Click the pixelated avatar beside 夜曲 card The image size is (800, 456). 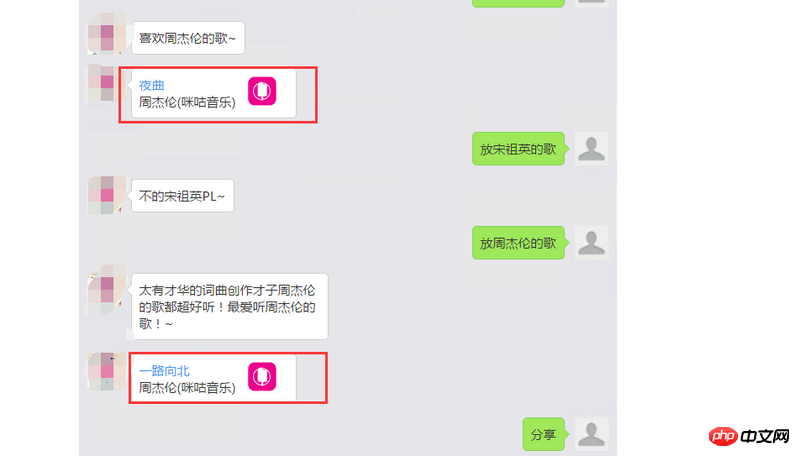(x=104, y=84)
